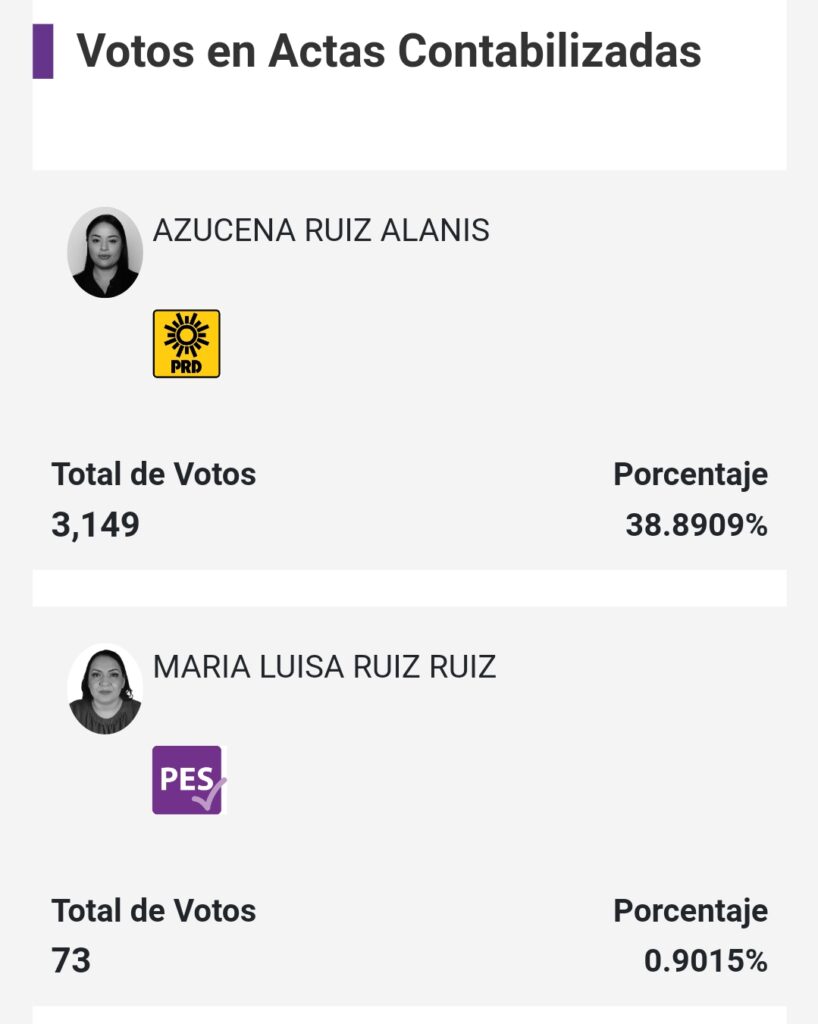Click Total de Votos label under PES
Image resolution: width=818 pixels, height=1024 pixels.
pyautogui.click(x=154, y=911)
